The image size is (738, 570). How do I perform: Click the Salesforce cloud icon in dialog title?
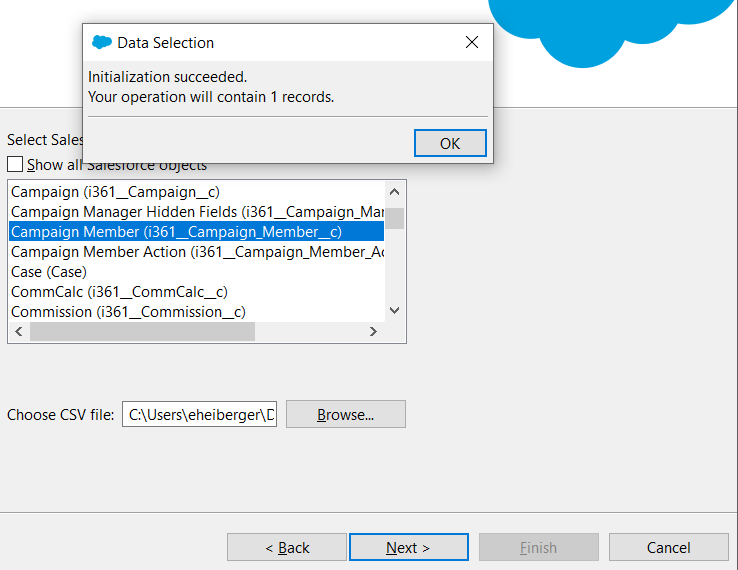[x=101, y=42]
